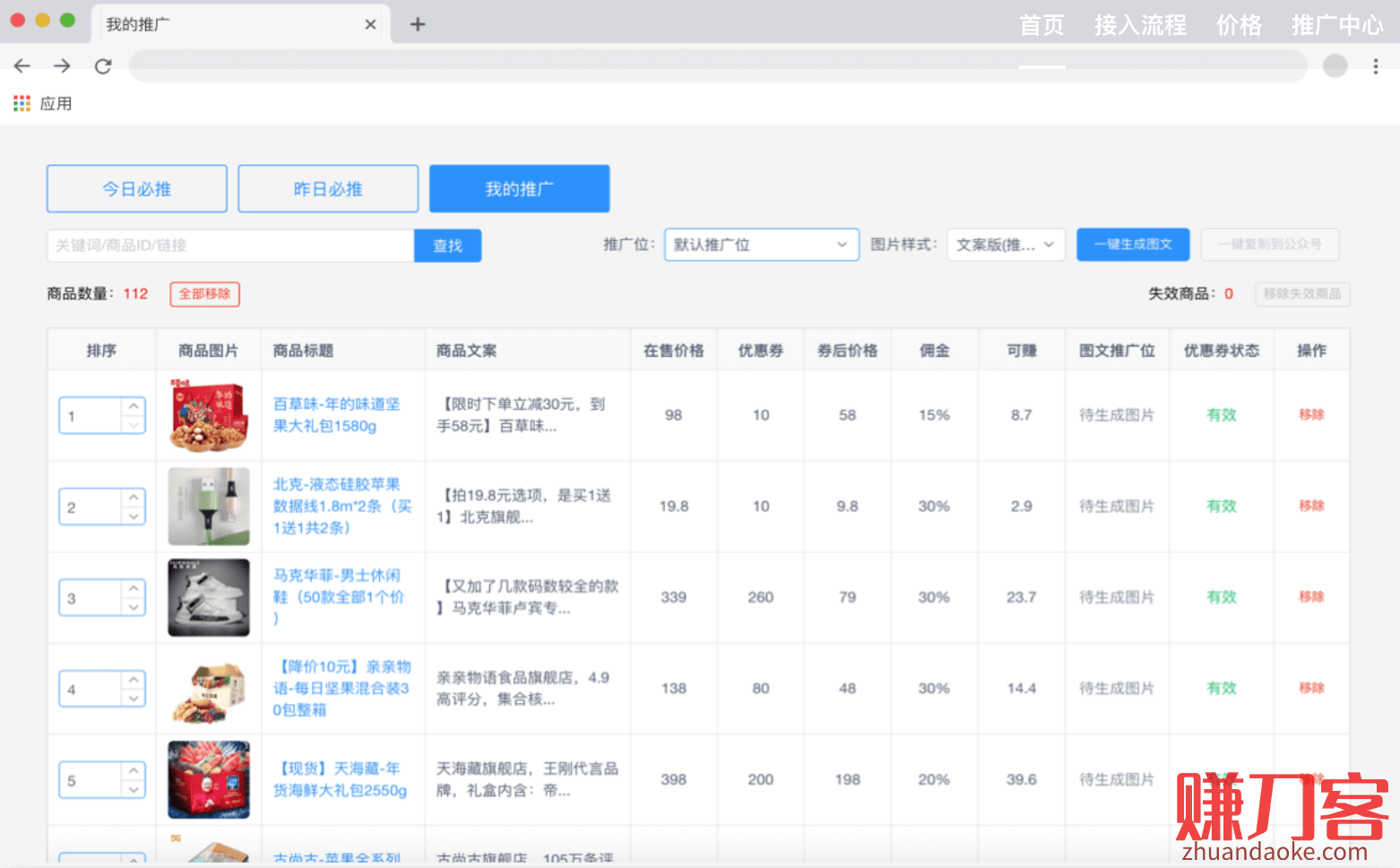
Task: Close the 我的推广 browser tab
Action: pos(370,24)
